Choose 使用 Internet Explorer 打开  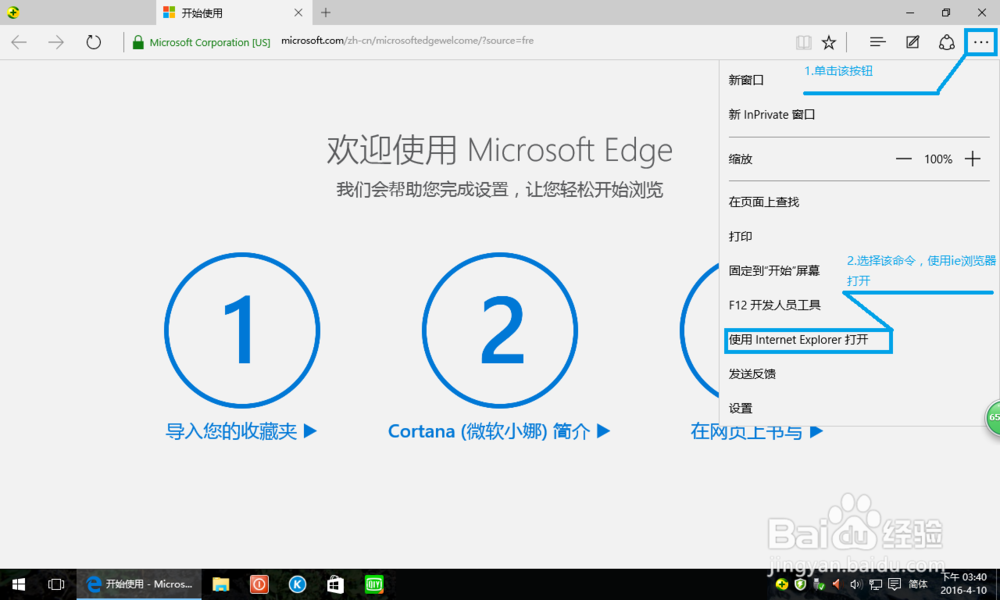[x=798, y=340]
